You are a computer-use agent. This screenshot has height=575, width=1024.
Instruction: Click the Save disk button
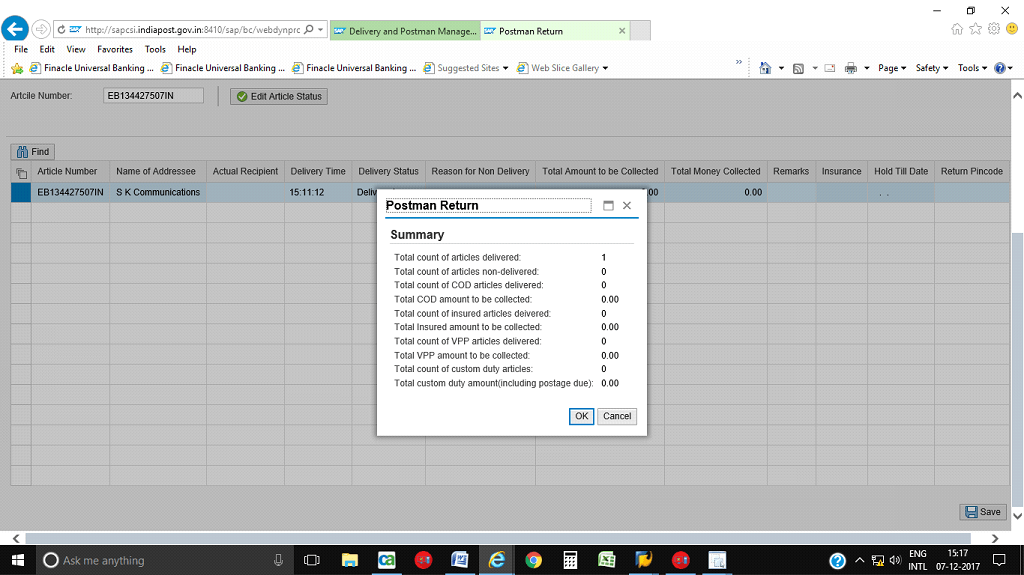point(982,512)
